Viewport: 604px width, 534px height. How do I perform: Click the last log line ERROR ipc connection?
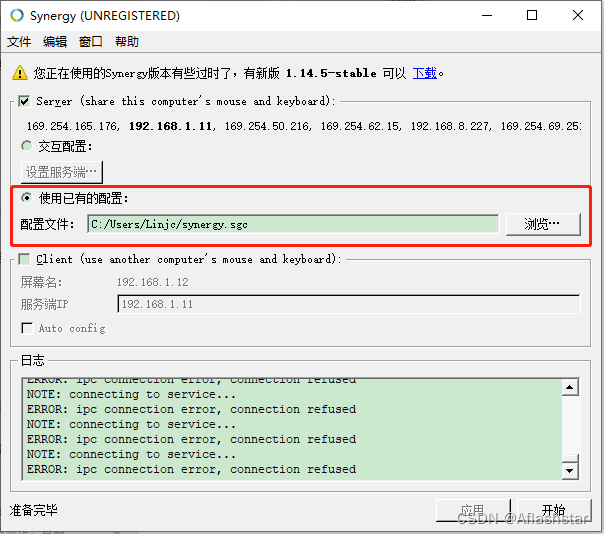click(191, 469)
